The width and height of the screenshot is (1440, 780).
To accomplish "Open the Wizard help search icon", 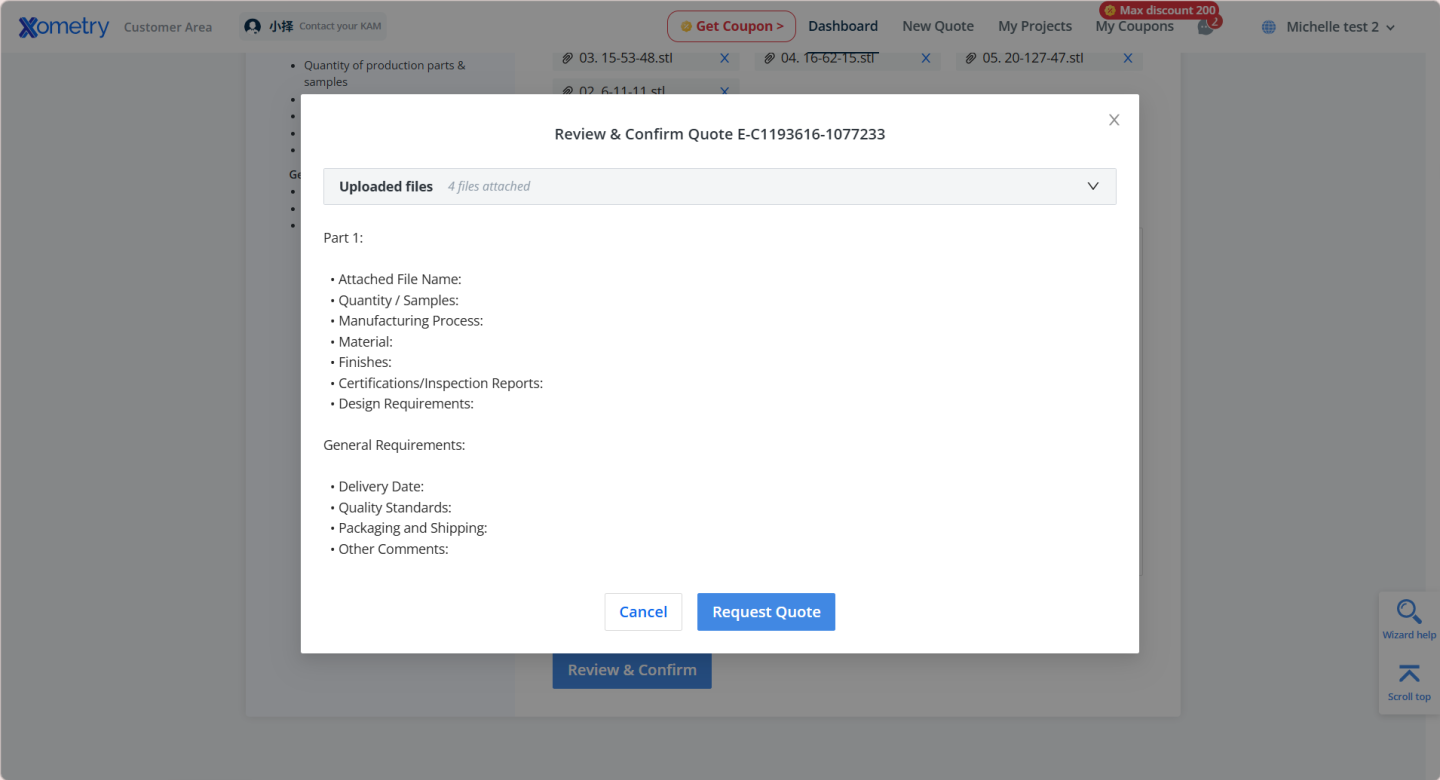I will [x=1409, y=613].
